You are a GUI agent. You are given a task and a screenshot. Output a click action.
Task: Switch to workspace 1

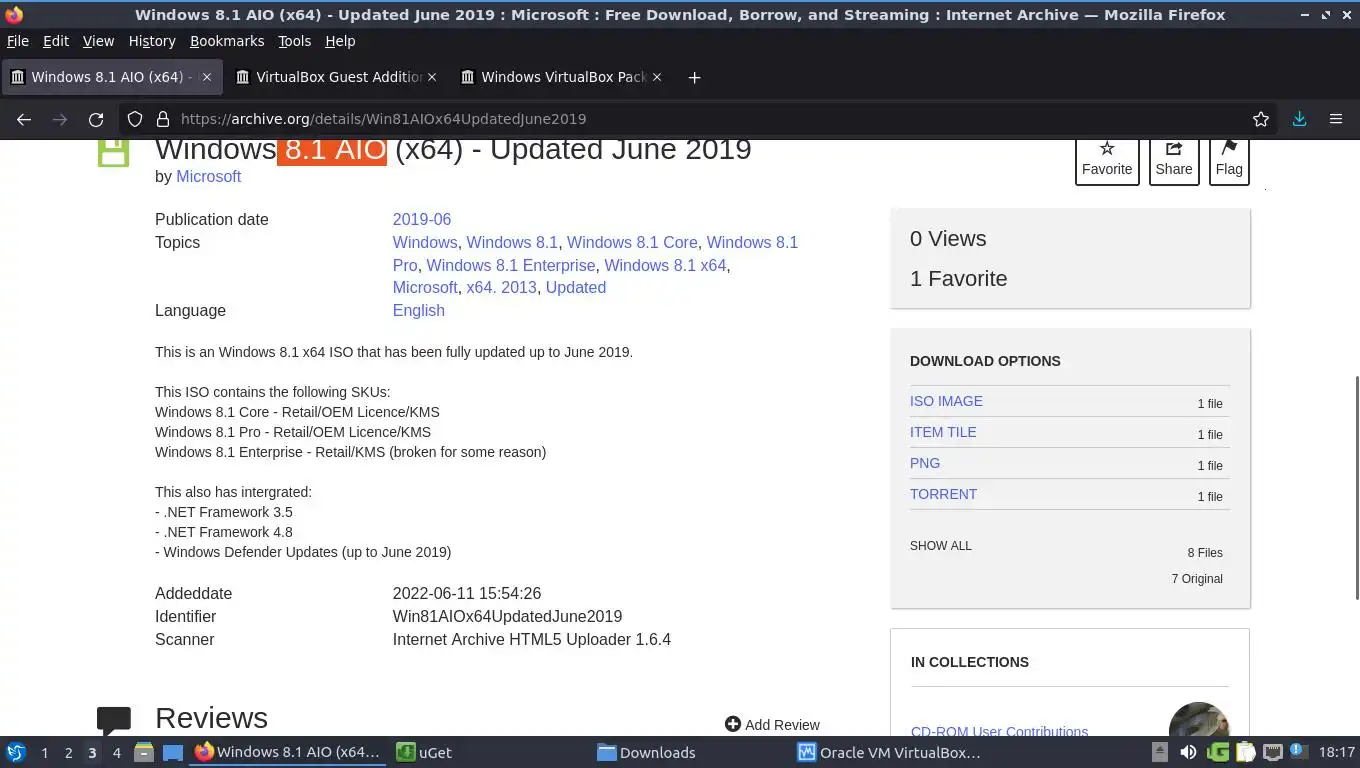pos(44,753)
